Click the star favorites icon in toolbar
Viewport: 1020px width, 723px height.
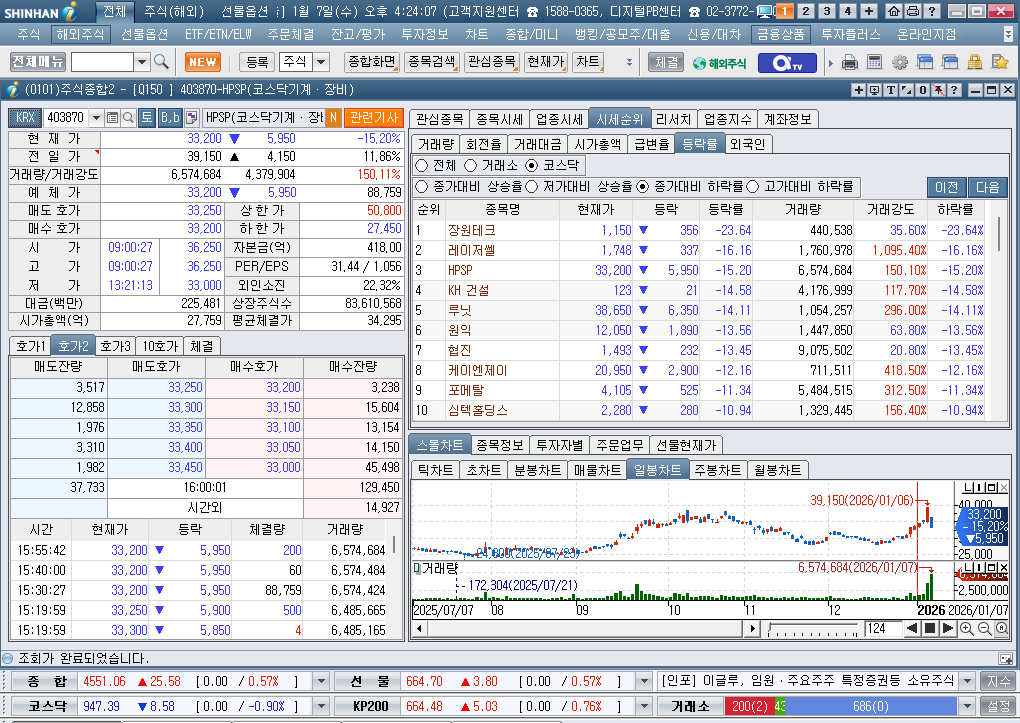tap(1000, 62)
